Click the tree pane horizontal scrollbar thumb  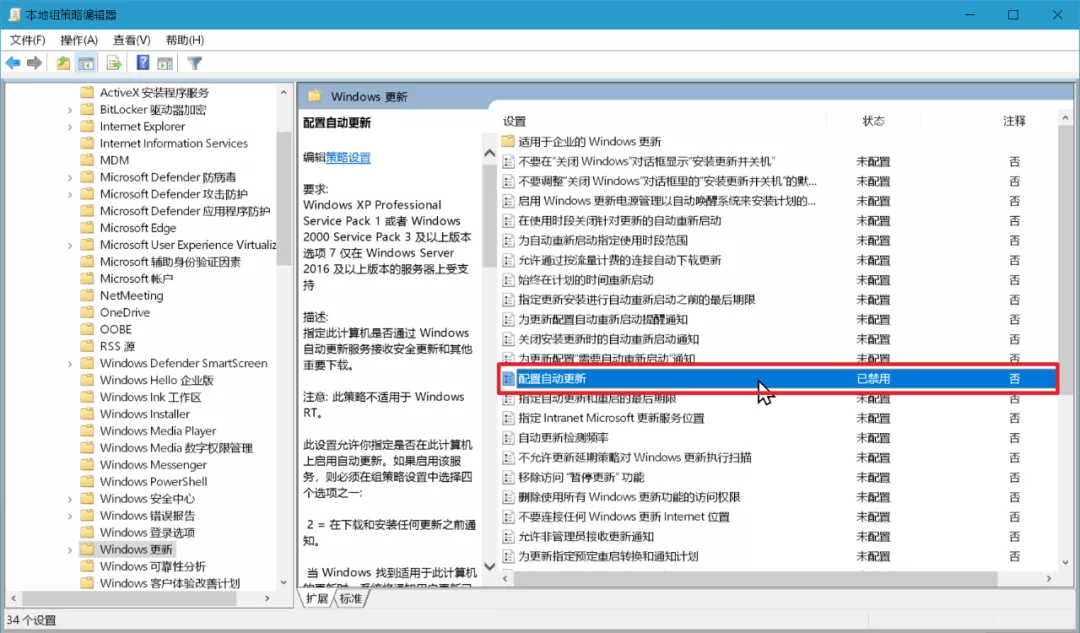pyautogui.click(x=130, y=599)
